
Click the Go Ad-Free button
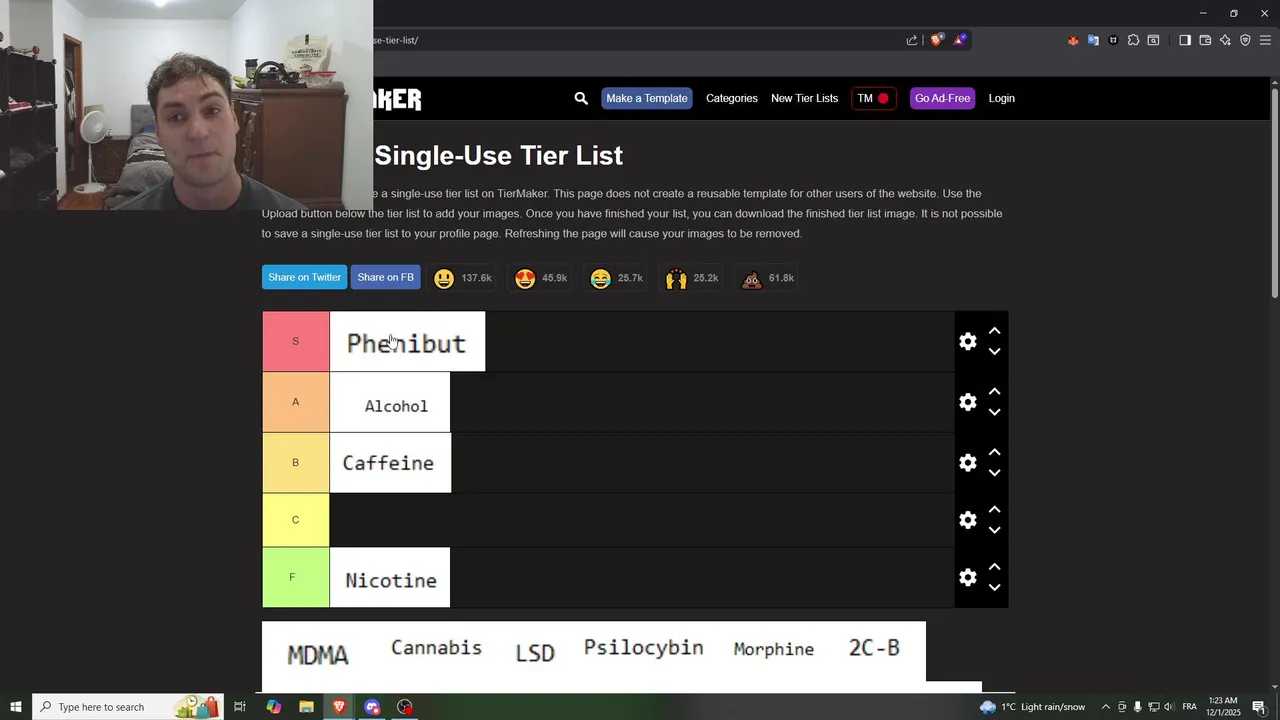point(942,98)
